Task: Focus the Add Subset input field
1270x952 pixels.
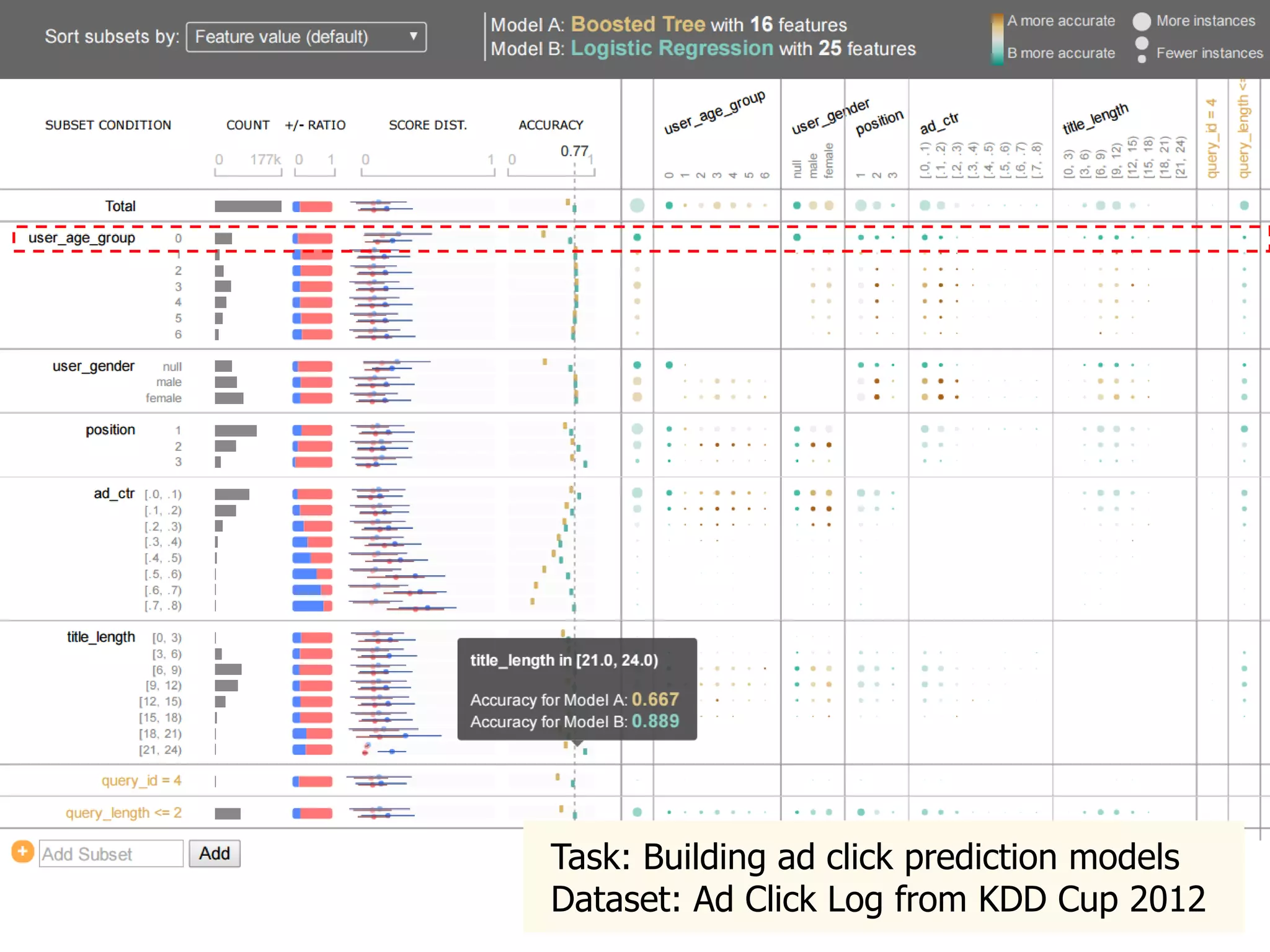Action: coord(111,854)
